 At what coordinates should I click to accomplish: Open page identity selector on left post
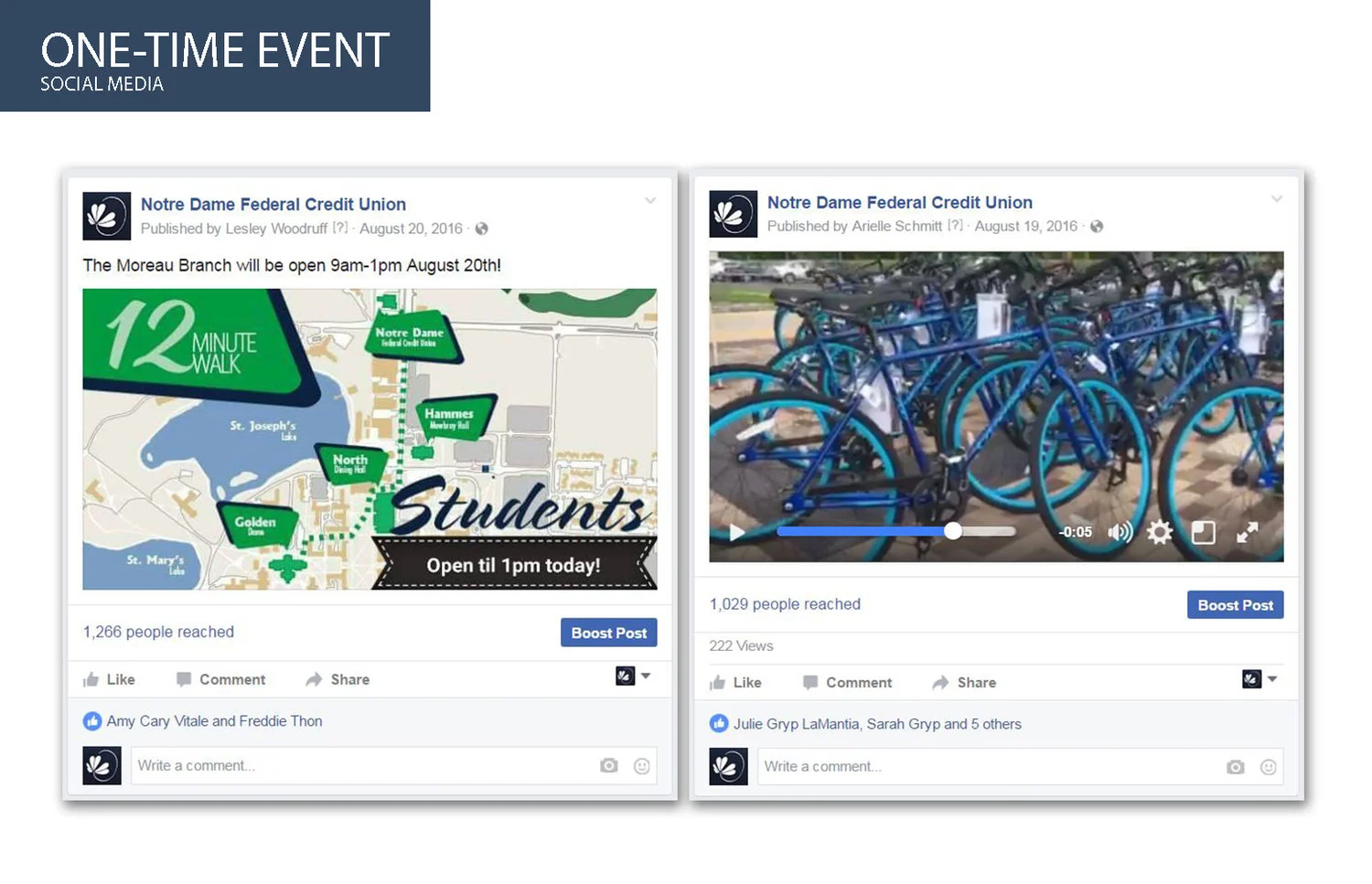pyautogui.click(x=633, y=676)
